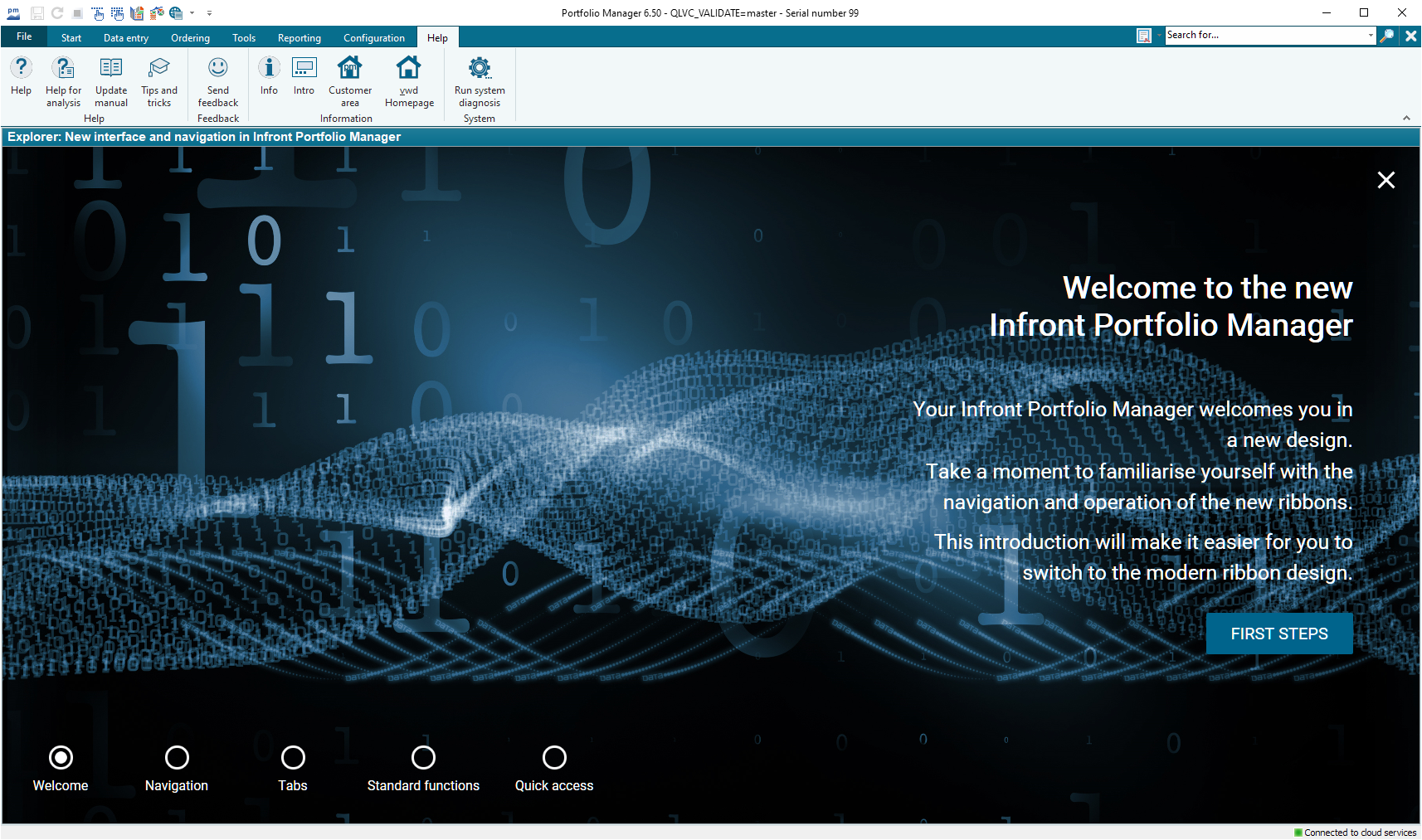Screen dimensions: 1422x840
Task: Click inside the Search for field
Action: (1264, 36)
